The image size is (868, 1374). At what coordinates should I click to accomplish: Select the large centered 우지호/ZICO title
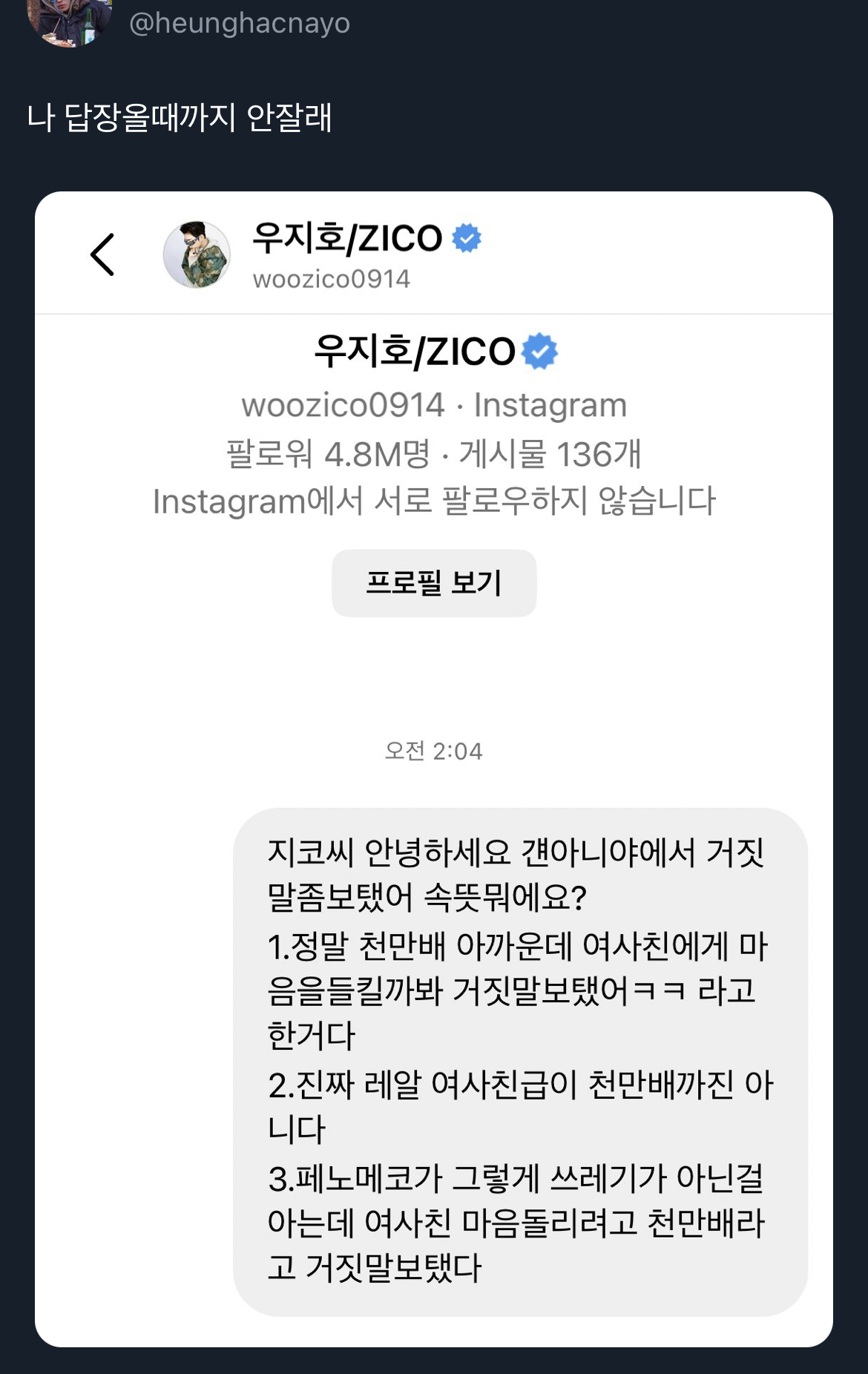(x=415, y=351)
